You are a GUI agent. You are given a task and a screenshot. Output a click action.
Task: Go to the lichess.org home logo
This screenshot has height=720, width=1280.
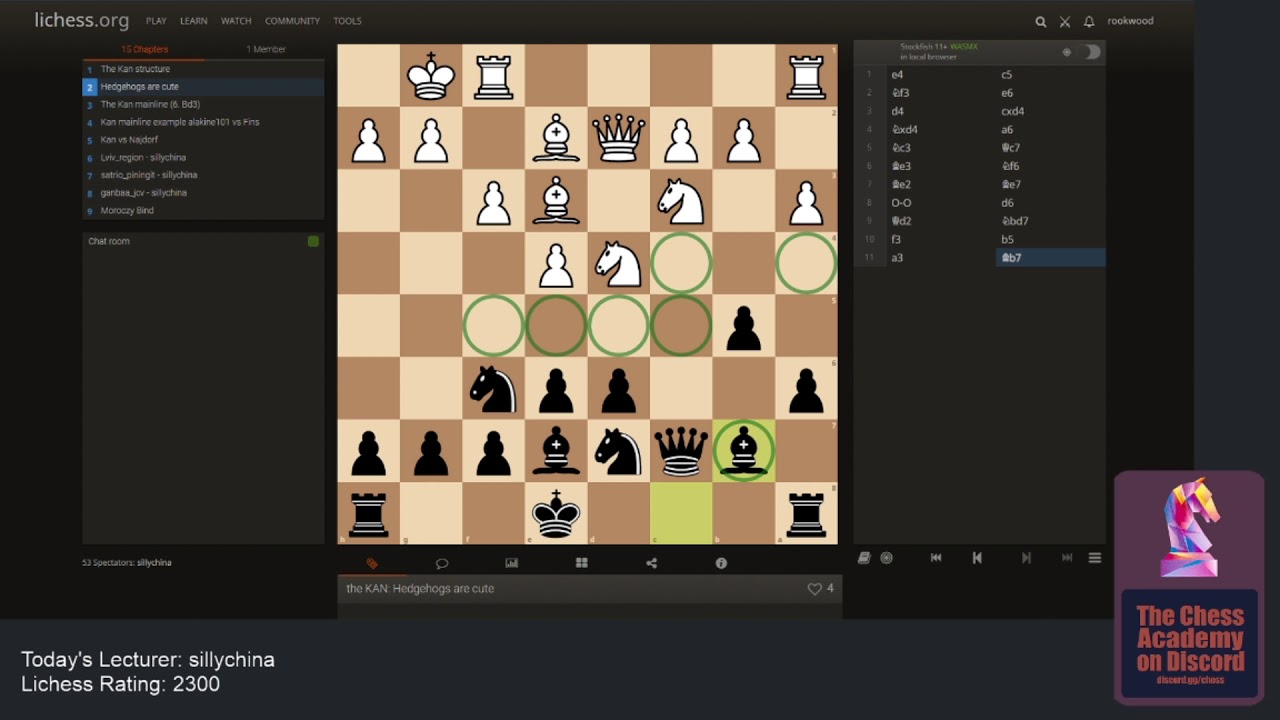[x=81, y=20]
